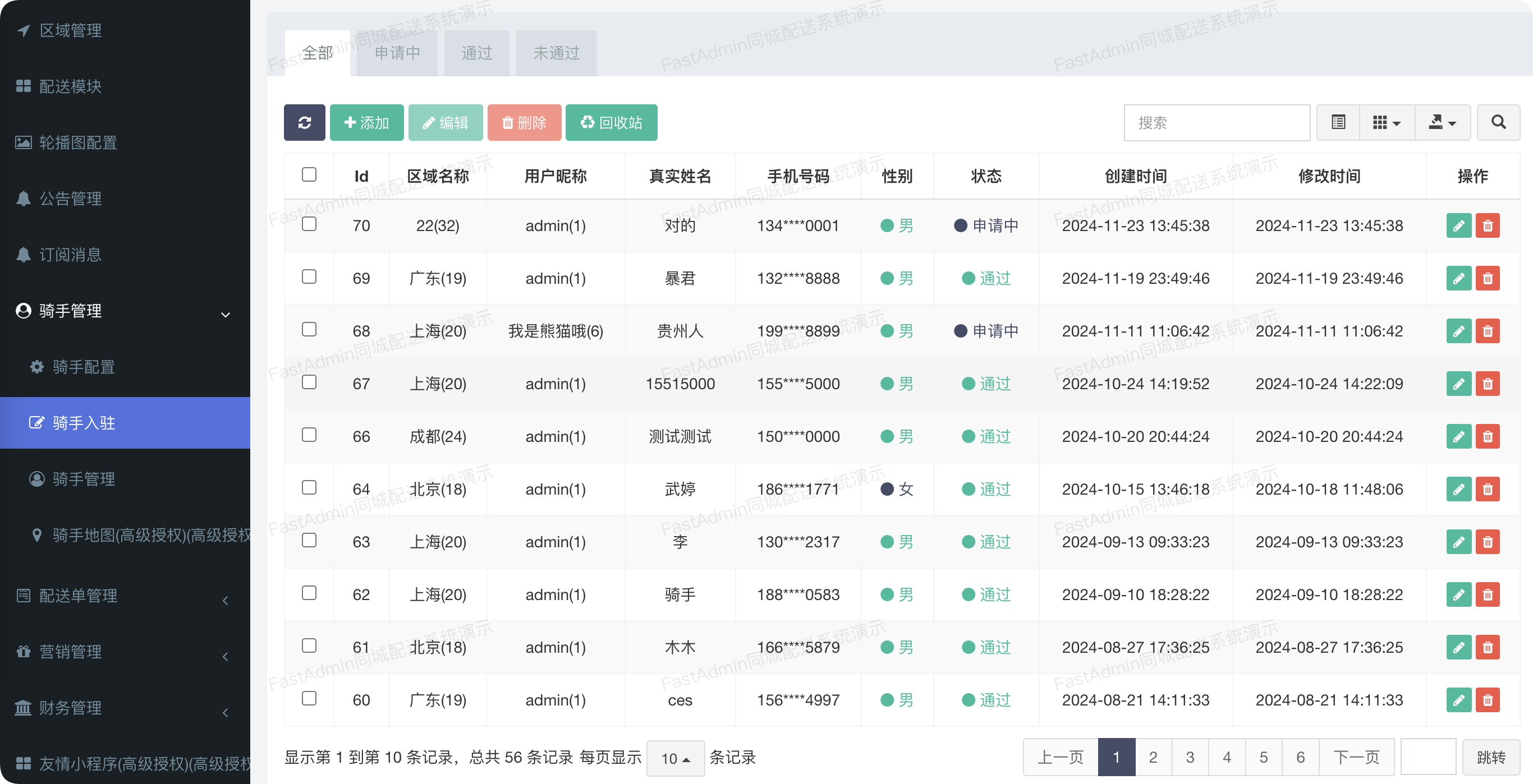
Task: Open the 10 per-page records dropdown
Action: coord(675,758)
